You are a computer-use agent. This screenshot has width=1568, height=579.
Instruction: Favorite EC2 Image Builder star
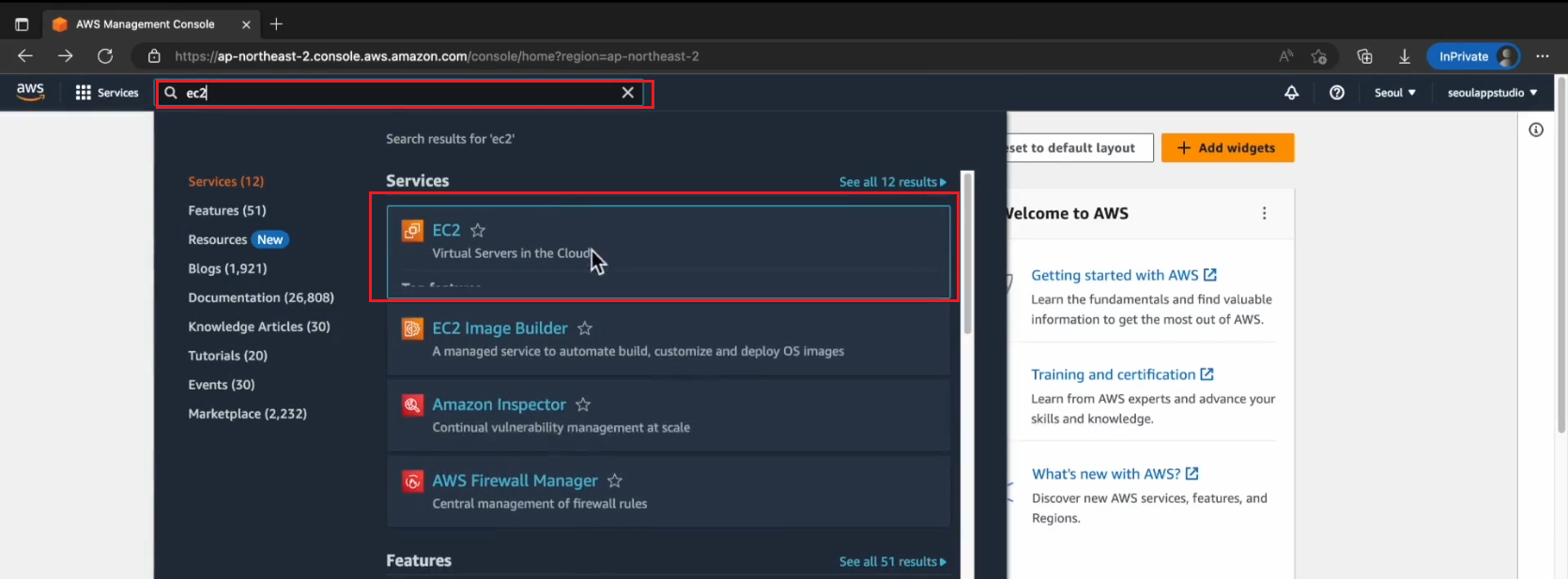585,328
